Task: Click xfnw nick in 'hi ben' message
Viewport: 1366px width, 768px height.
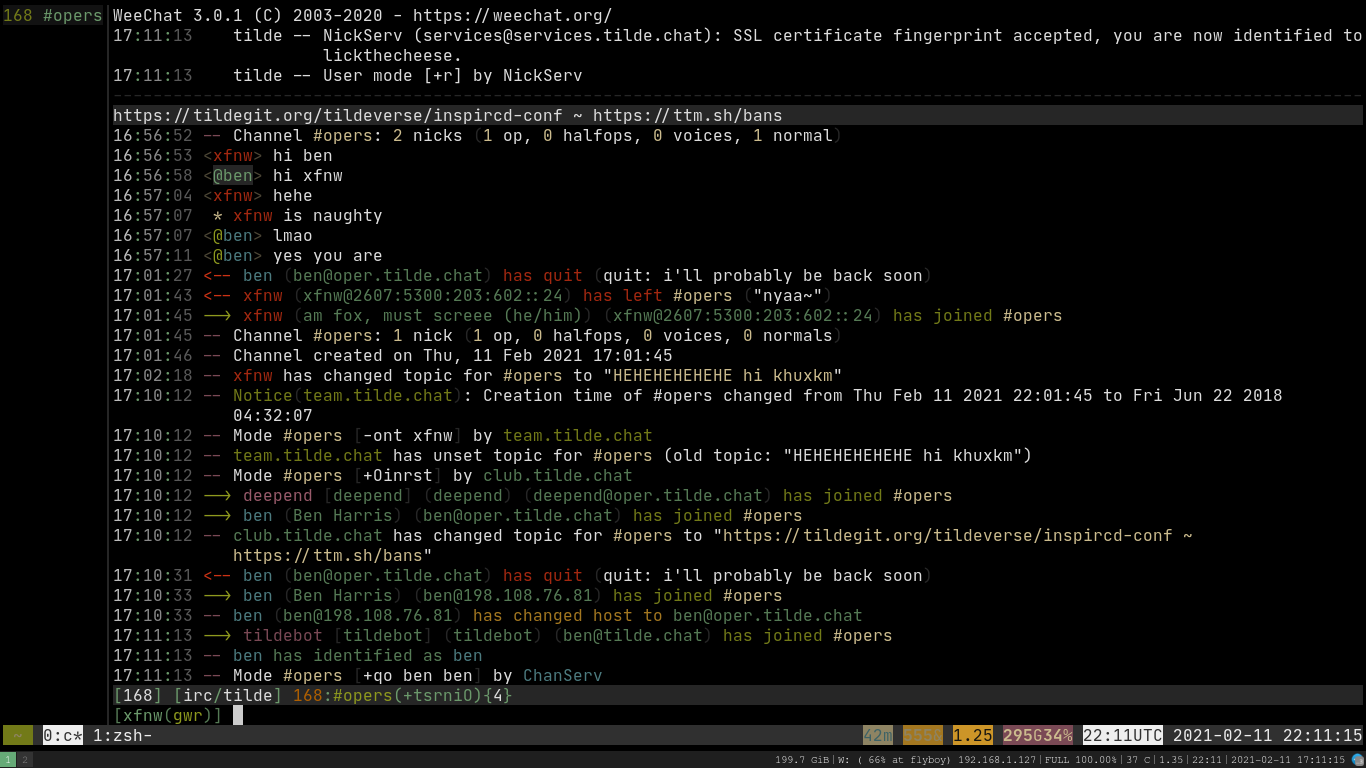Action: pyautogui.click(x=233, y=156)
